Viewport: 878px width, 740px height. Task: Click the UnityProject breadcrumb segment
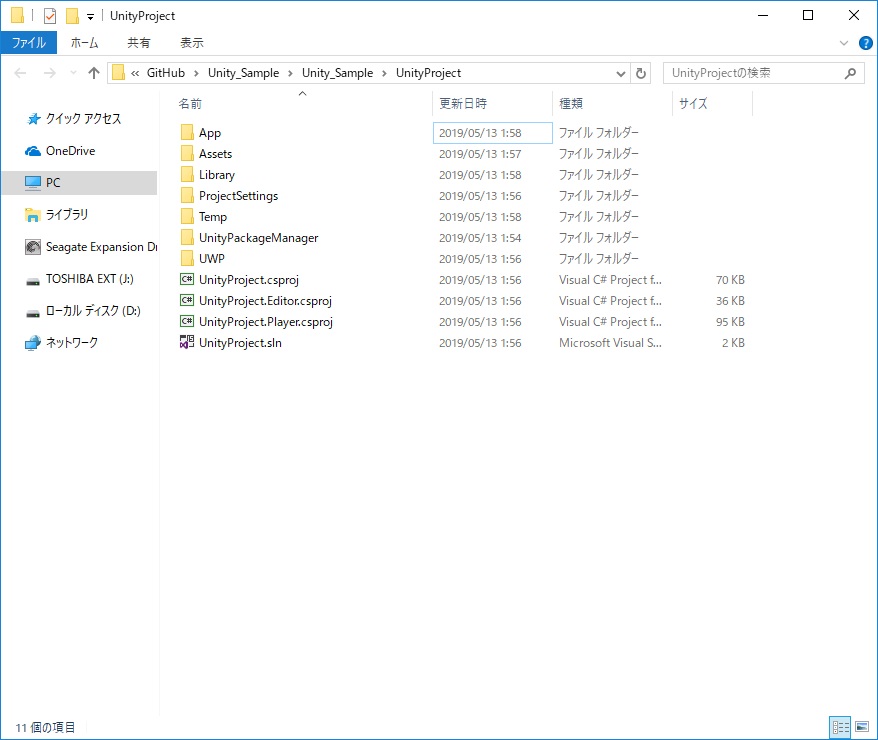[x=428, y=73]
